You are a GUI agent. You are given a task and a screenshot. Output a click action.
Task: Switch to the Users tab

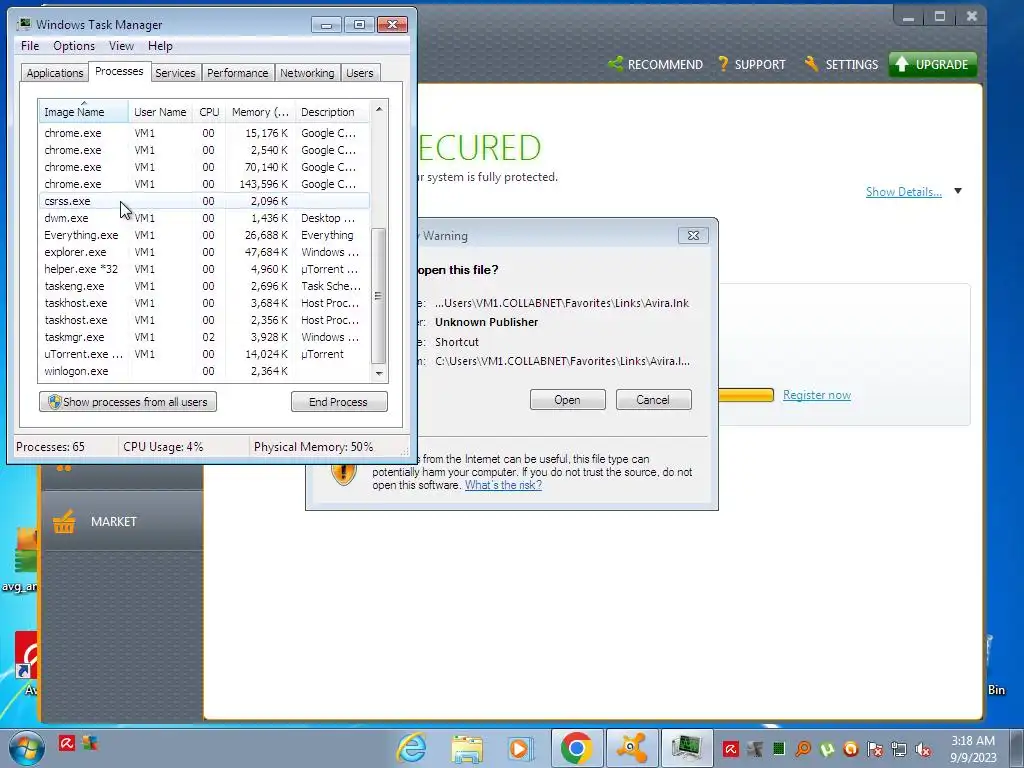[360, 73]
